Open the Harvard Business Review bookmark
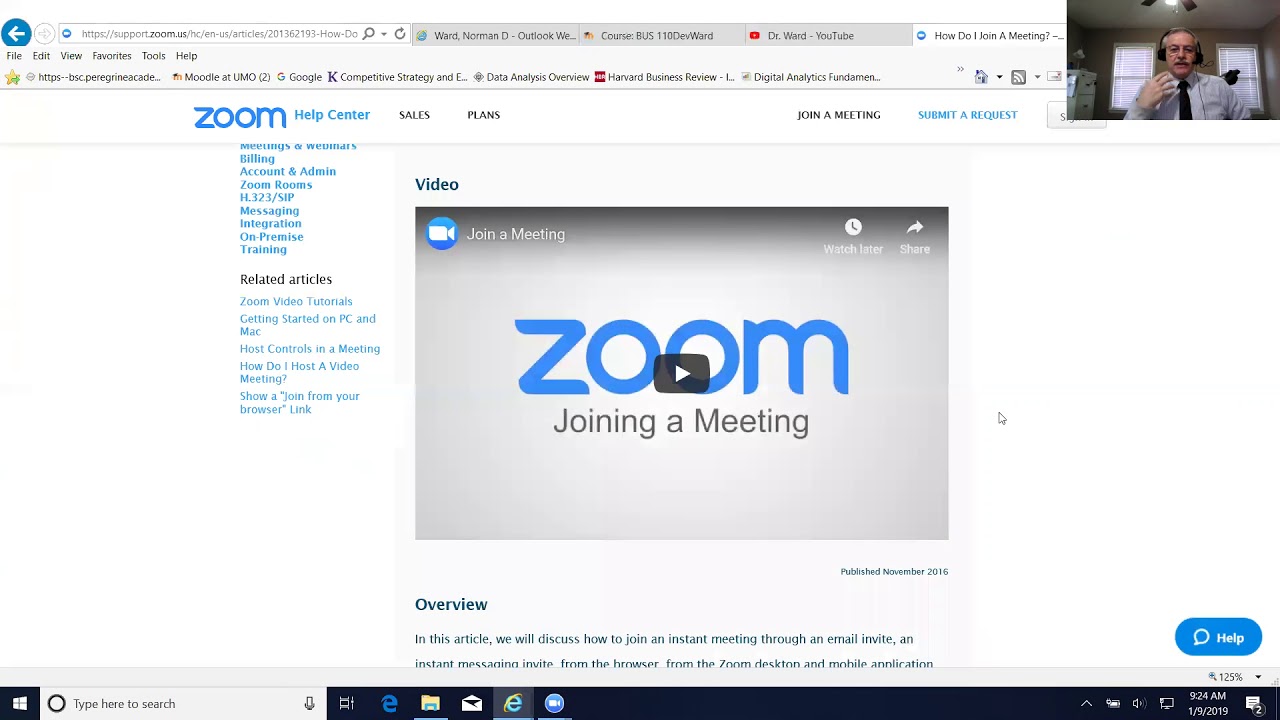The height and width of the screenshot is (720, 1280). pos(664,77)
